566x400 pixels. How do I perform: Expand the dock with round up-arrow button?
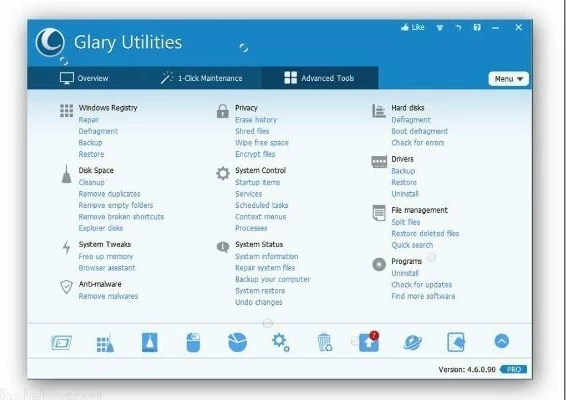(x=501, y=341)
